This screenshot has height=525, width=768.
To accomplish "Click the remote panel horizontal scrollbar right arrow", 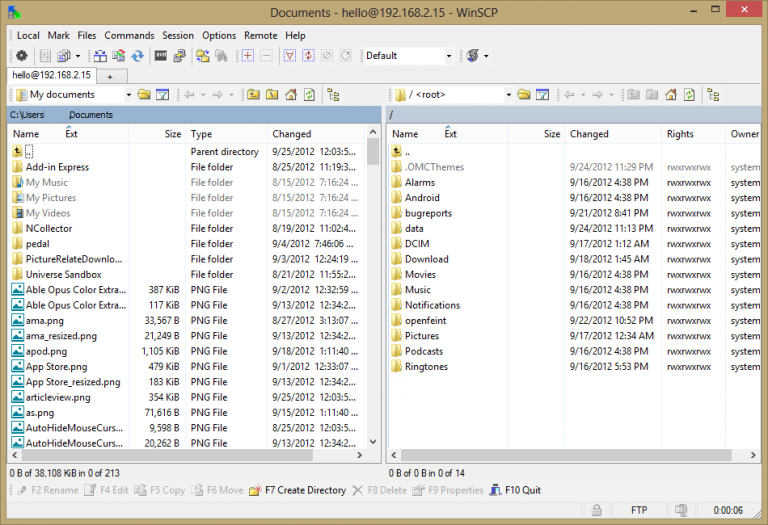I will (x=753, y=455).
